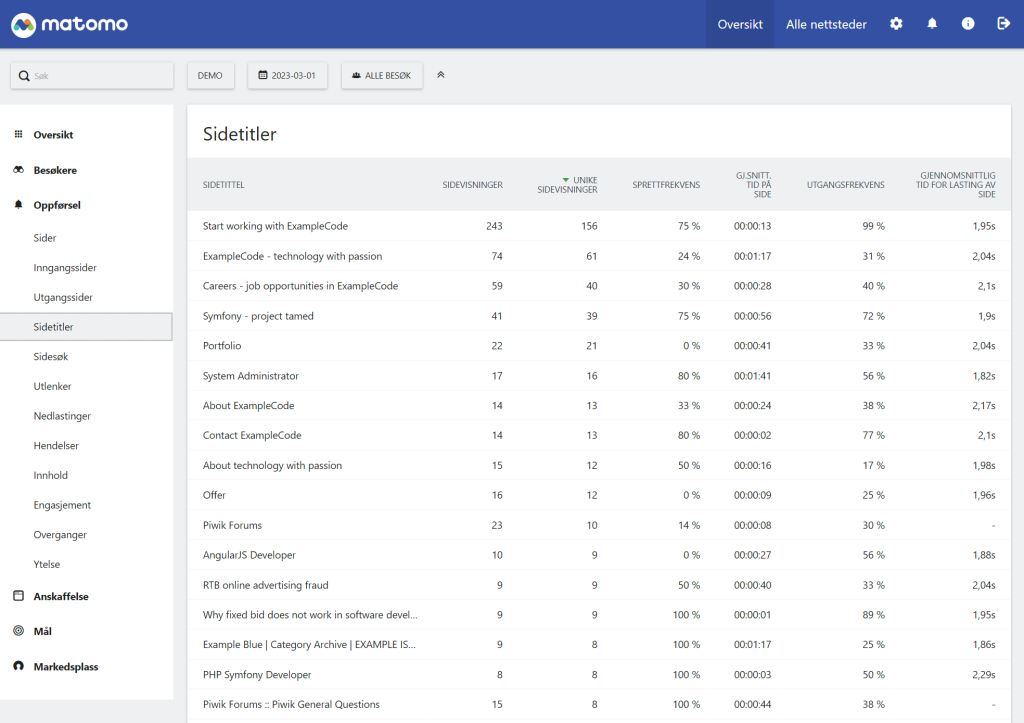Open the DEMO site selector
Screen dimensions: 1024x723
tap(210, 76)
